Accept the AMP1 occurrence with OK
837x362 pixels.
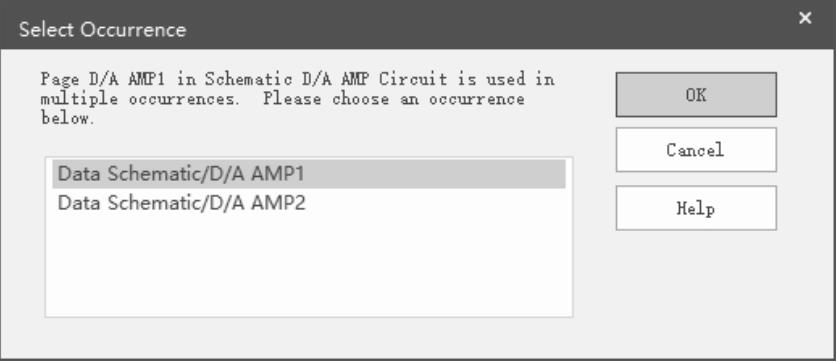coord(696,95)
